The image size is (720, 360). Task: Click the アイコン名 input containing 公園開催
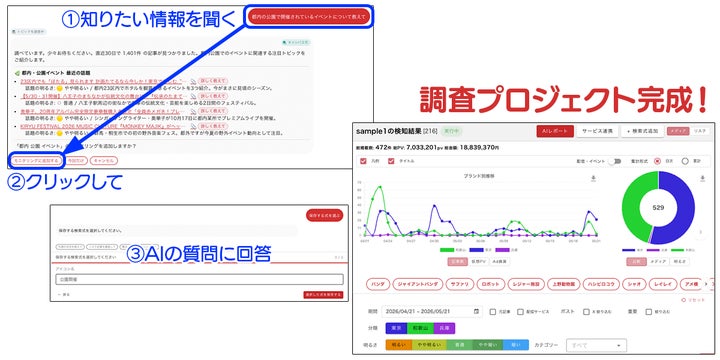pyautogui.click(x=199, y=279)
